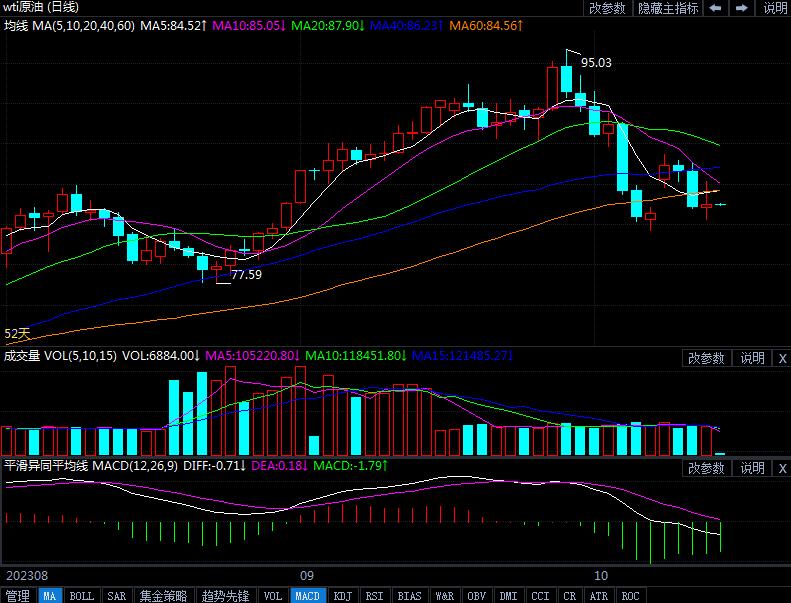Close the volume (成交量) panel with X
This screenshot has height=603, width=791.
pyautogui.click(x=782, y=358)
